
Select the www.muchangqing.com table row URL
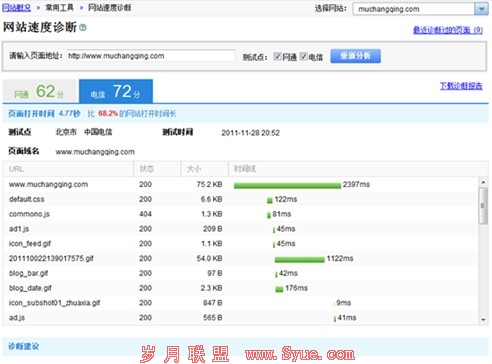point(48,184)
